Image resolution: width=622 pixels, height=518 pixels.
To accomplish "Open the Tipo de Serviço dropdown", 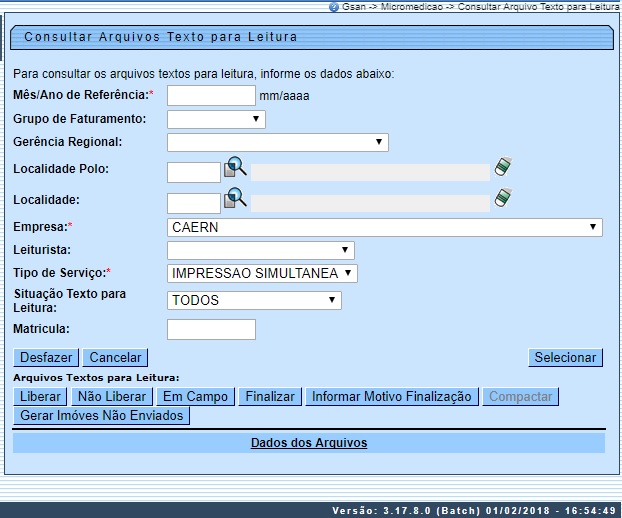I will click(262, 273).
